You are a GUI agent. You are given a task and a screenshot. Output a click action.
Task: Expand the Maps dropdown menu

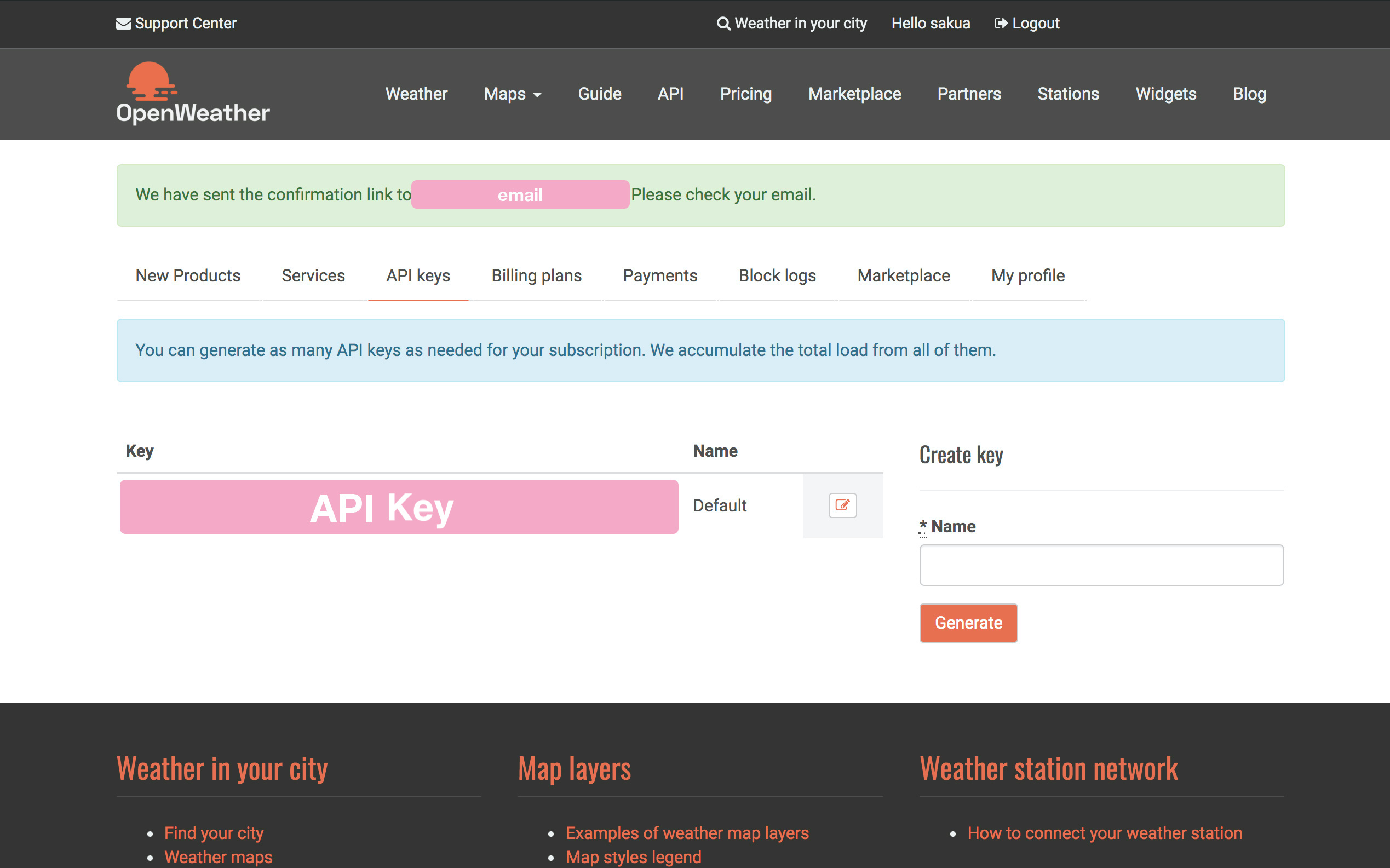(x=513, y=94)
